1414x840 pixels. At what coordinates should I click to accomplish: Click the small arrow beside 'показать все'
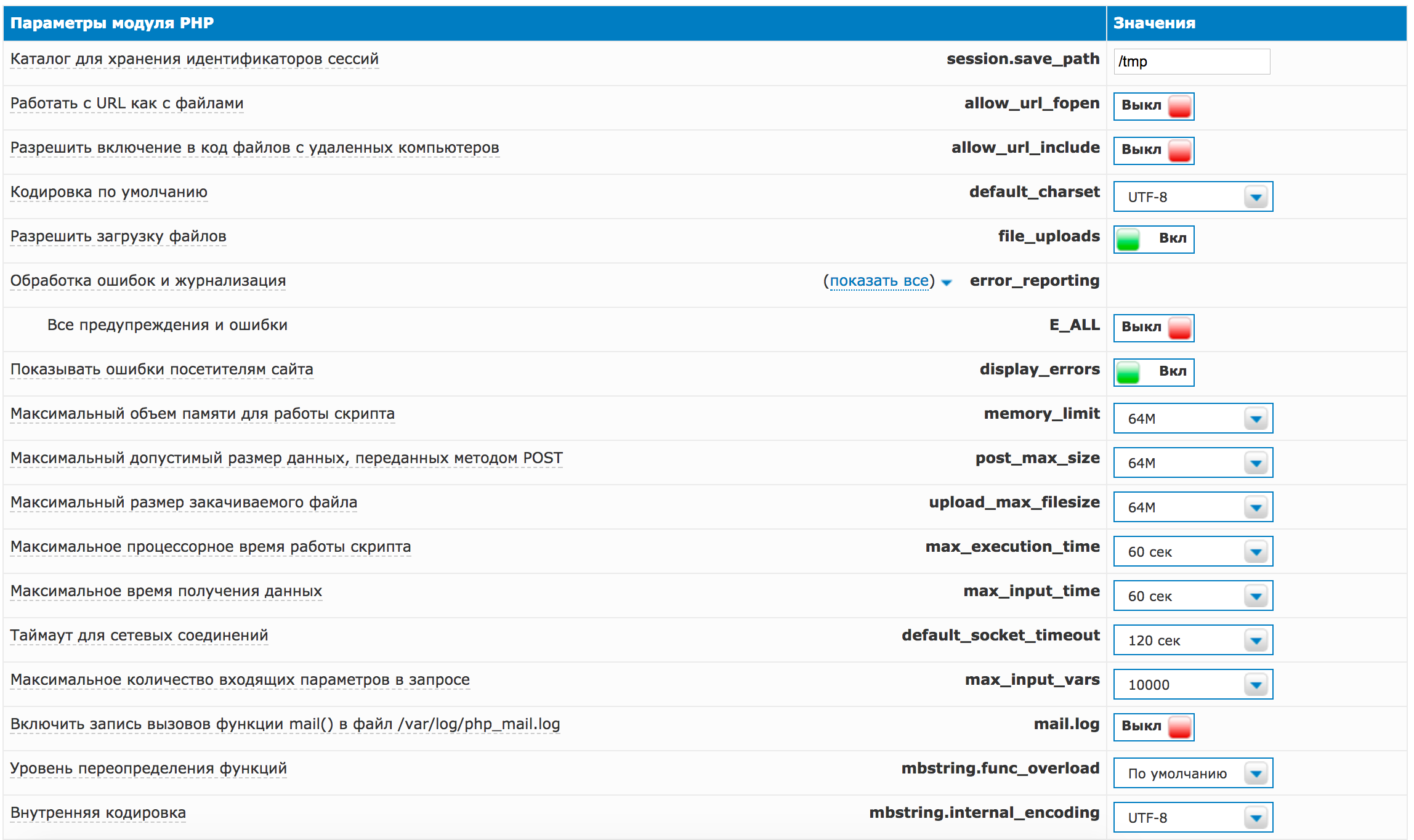point(947,283)
